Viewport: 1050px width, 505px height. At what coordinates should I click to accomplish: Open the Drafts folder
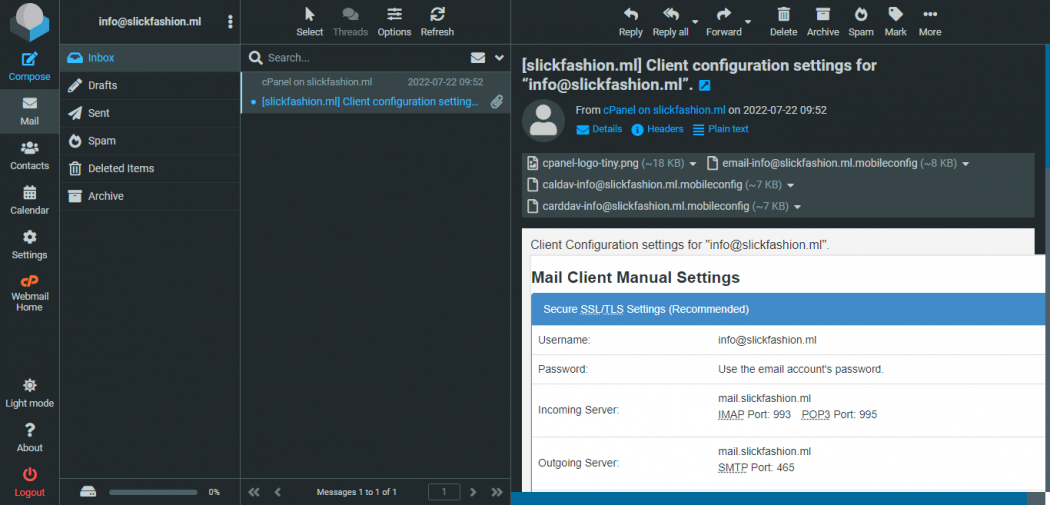[x=150, y=86]
